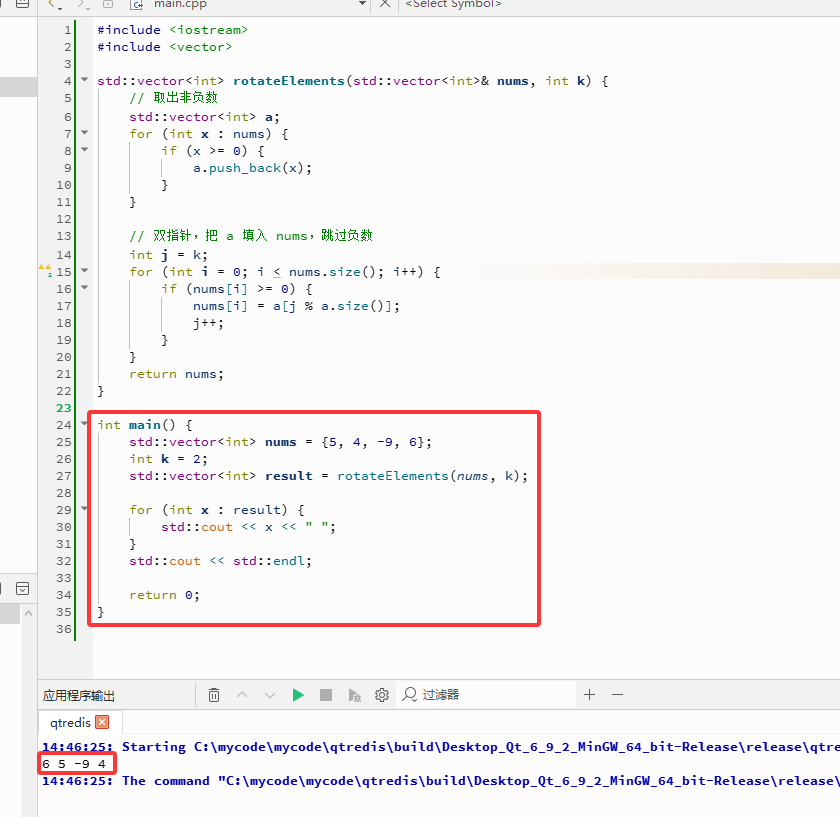Select the qtredis output tab
The height and width of the screenshot is (817, 840).
[x=70, y=723]
